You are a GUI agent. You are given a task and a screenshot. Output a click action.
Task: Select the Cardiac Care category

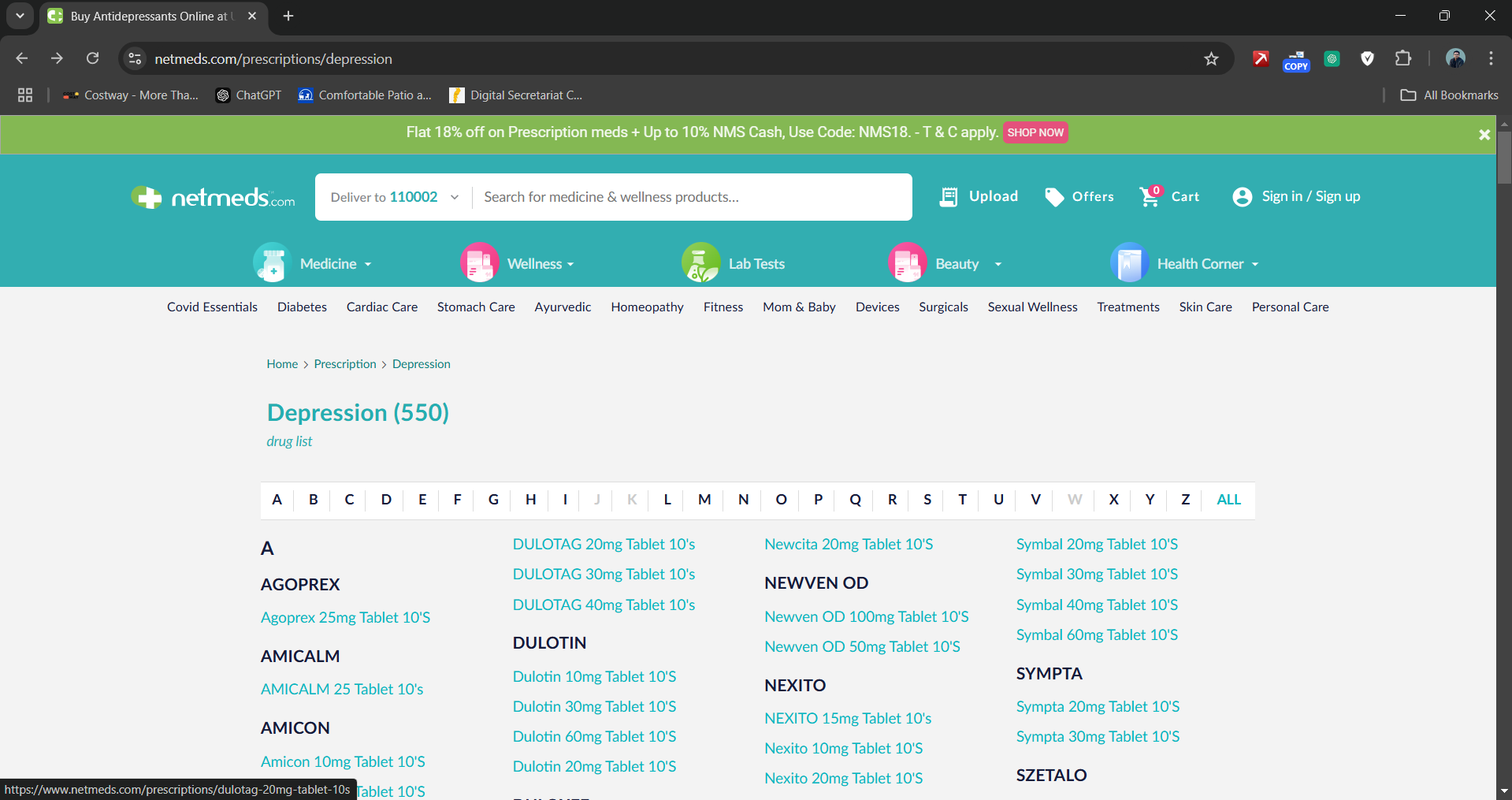pyautogui.click(x=382, y=307)
